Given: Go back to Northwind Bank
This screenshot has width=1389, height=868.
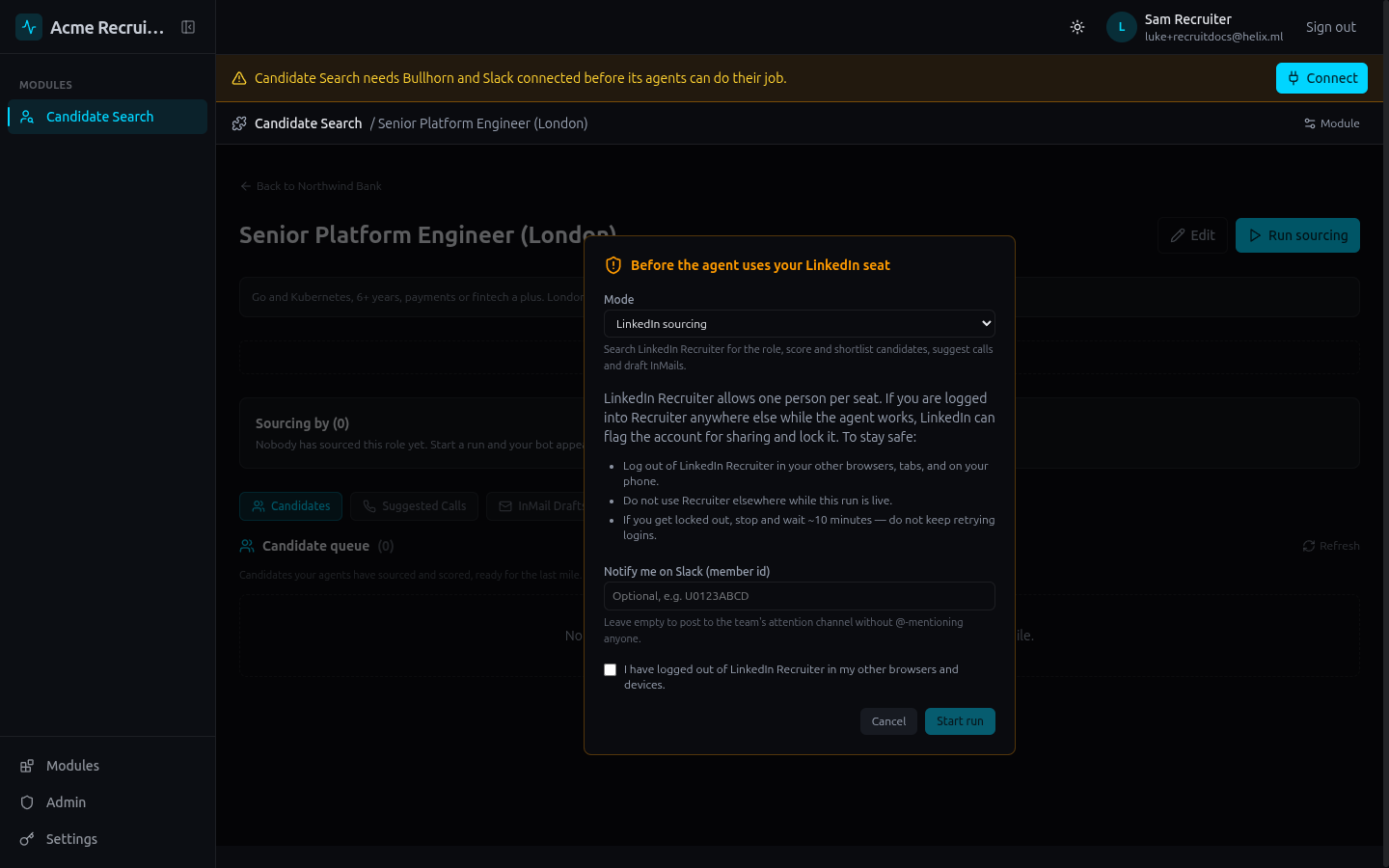Looking at the screenshot, I should coord(311,186).
